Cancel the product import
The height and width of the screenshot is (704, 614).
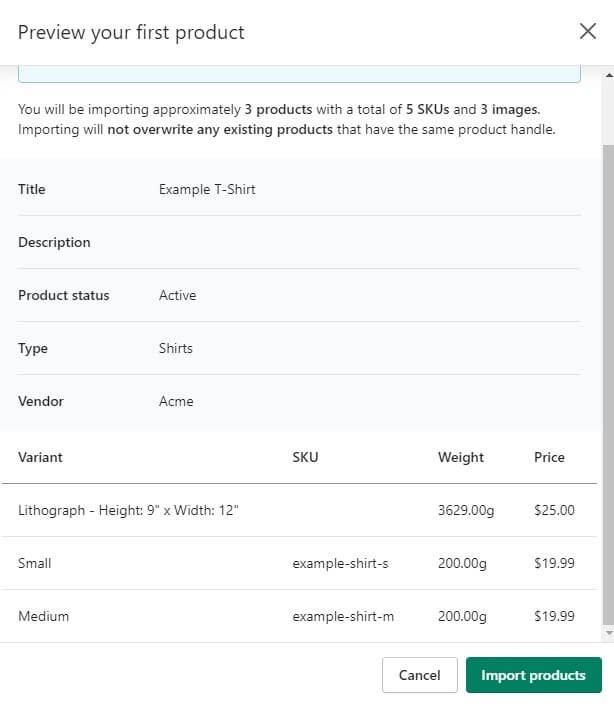(419, 675)
